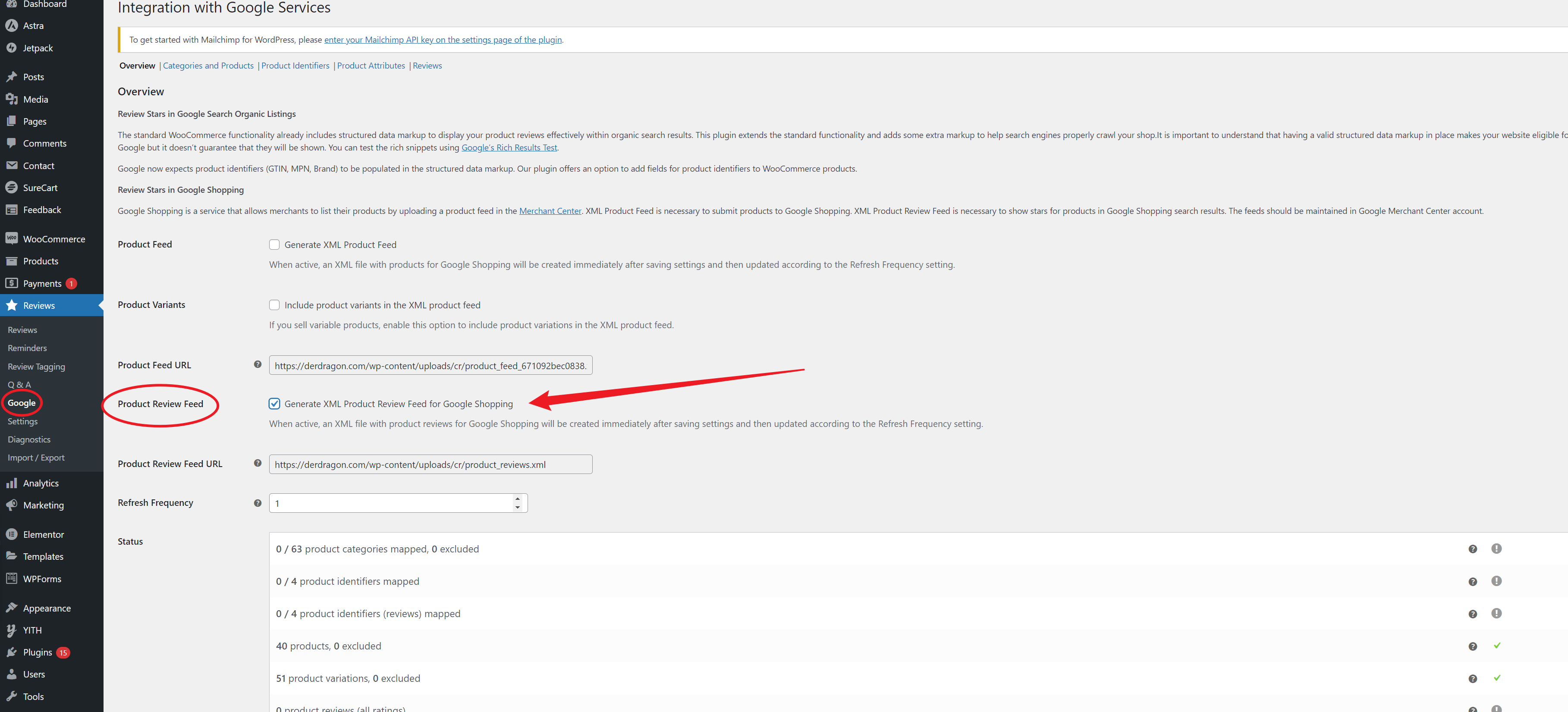The height and width of the screenshot is (712, 1568).
Task: Select the Product Feed URL input field
Action: point(430,365)
